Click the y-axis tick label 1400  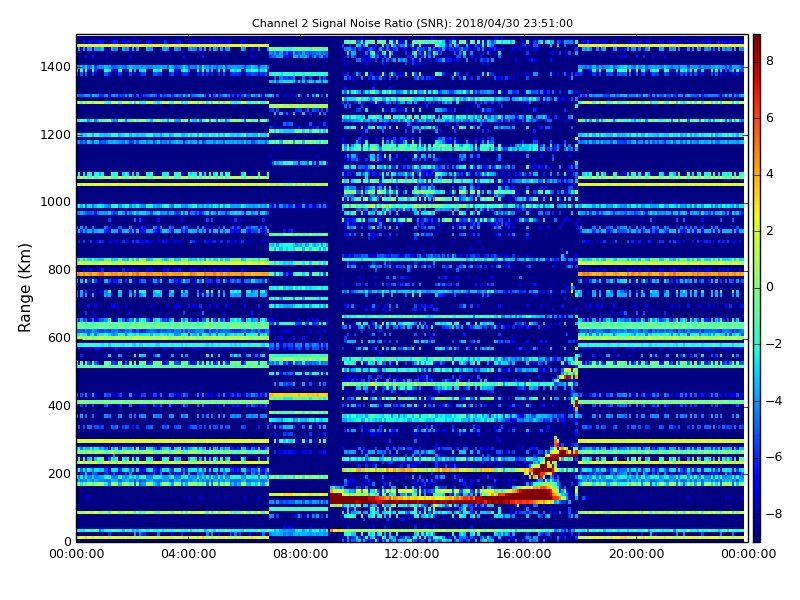(56, 67)
